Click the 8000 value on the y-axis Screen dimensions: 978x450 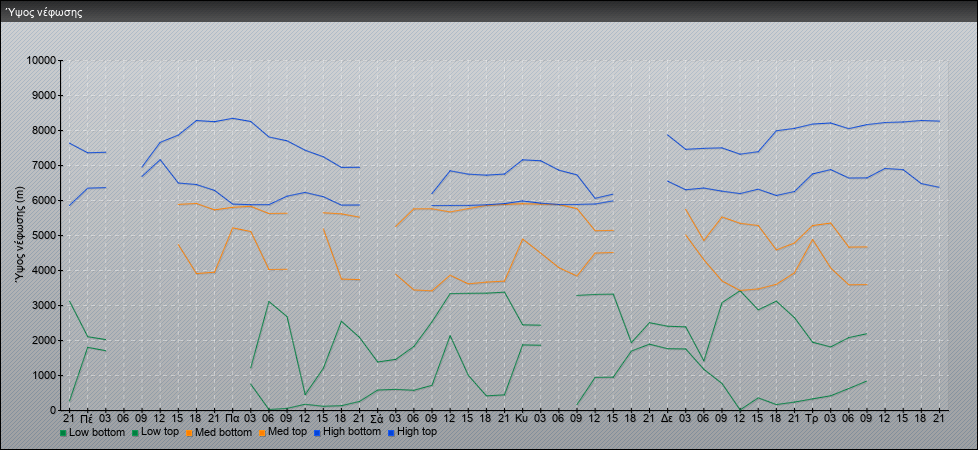point(43,131)
